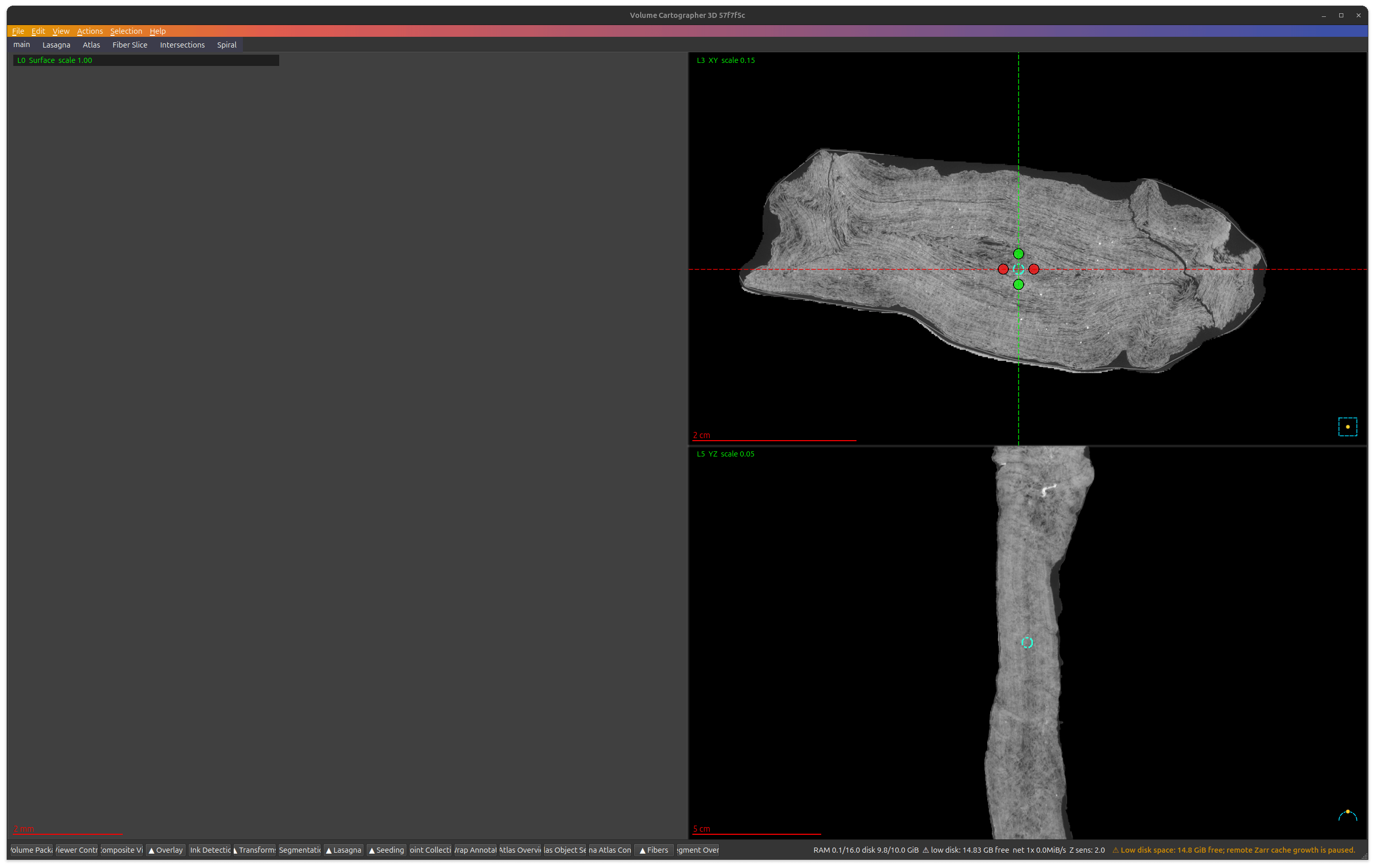Open the Help menu
The image size is (1375, 868).
click(157, 31)
